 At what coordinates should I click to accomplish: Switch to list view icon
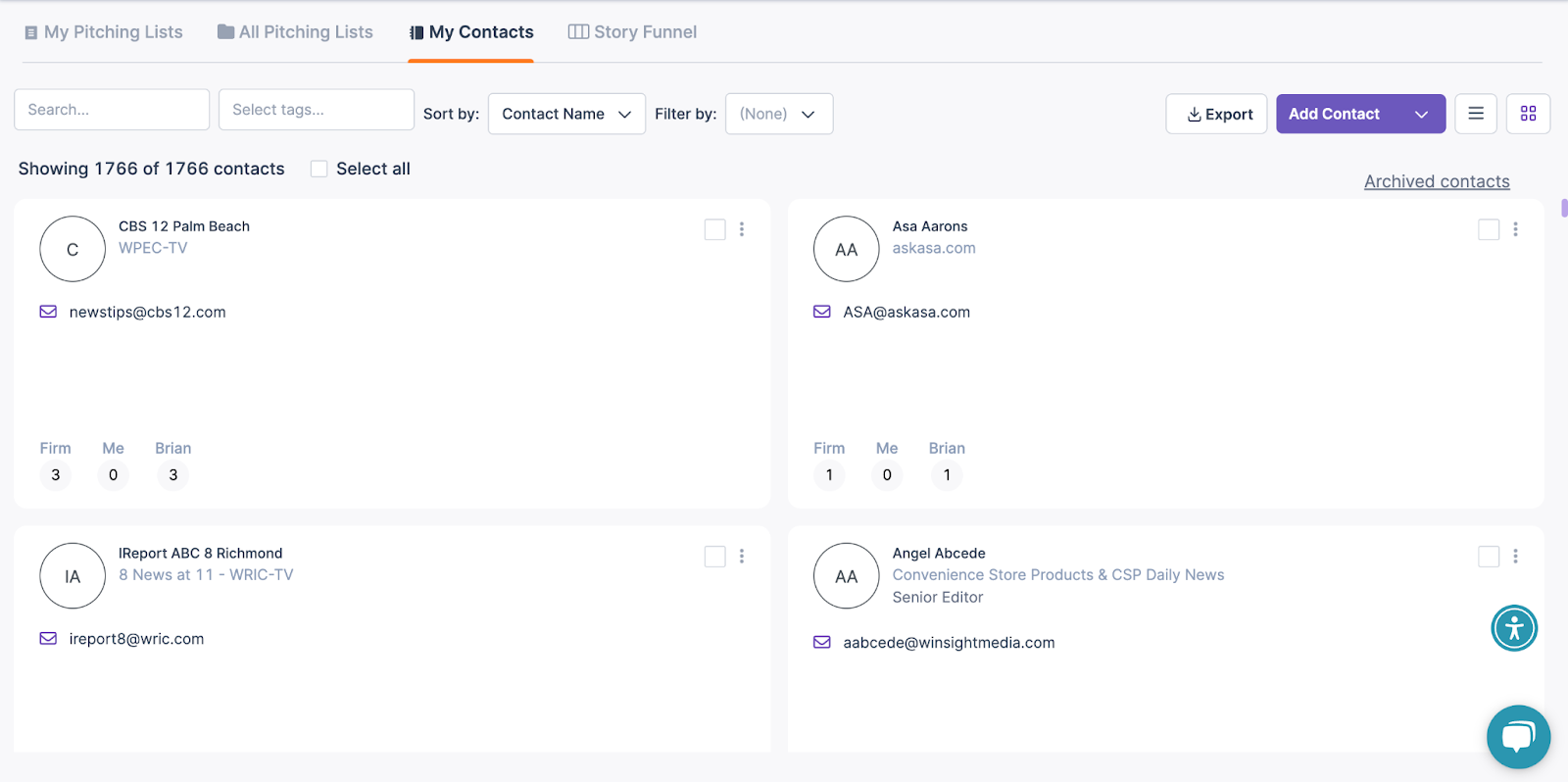1476,114
